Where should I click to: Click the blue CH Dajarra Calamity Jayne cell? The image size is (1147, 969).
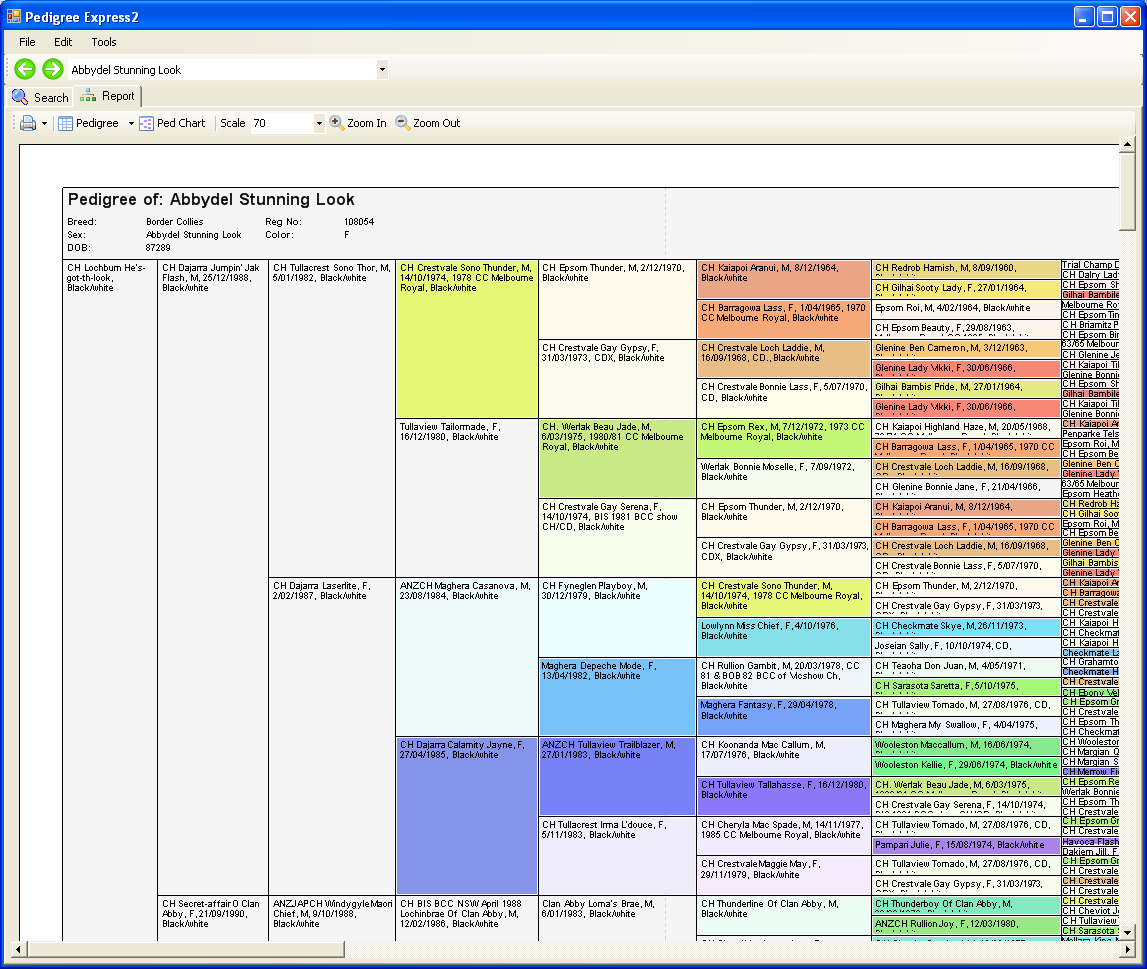pos(467,816)
